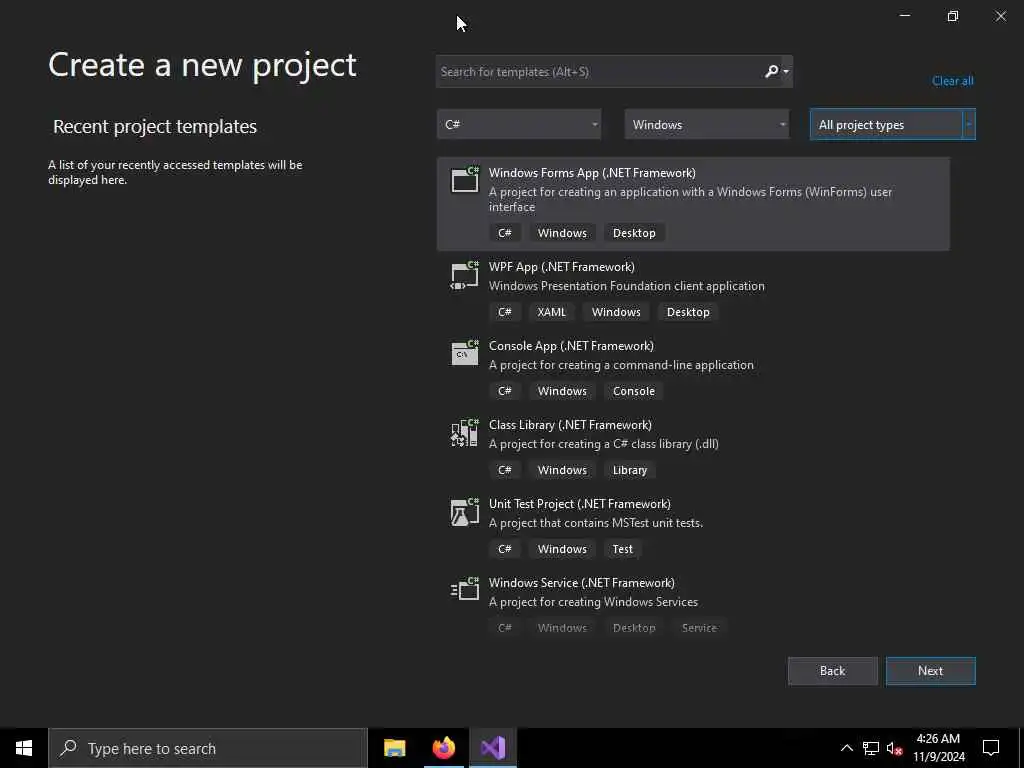
Task: Open File Explorer from the taskbar
Action: tap(394, 748)
